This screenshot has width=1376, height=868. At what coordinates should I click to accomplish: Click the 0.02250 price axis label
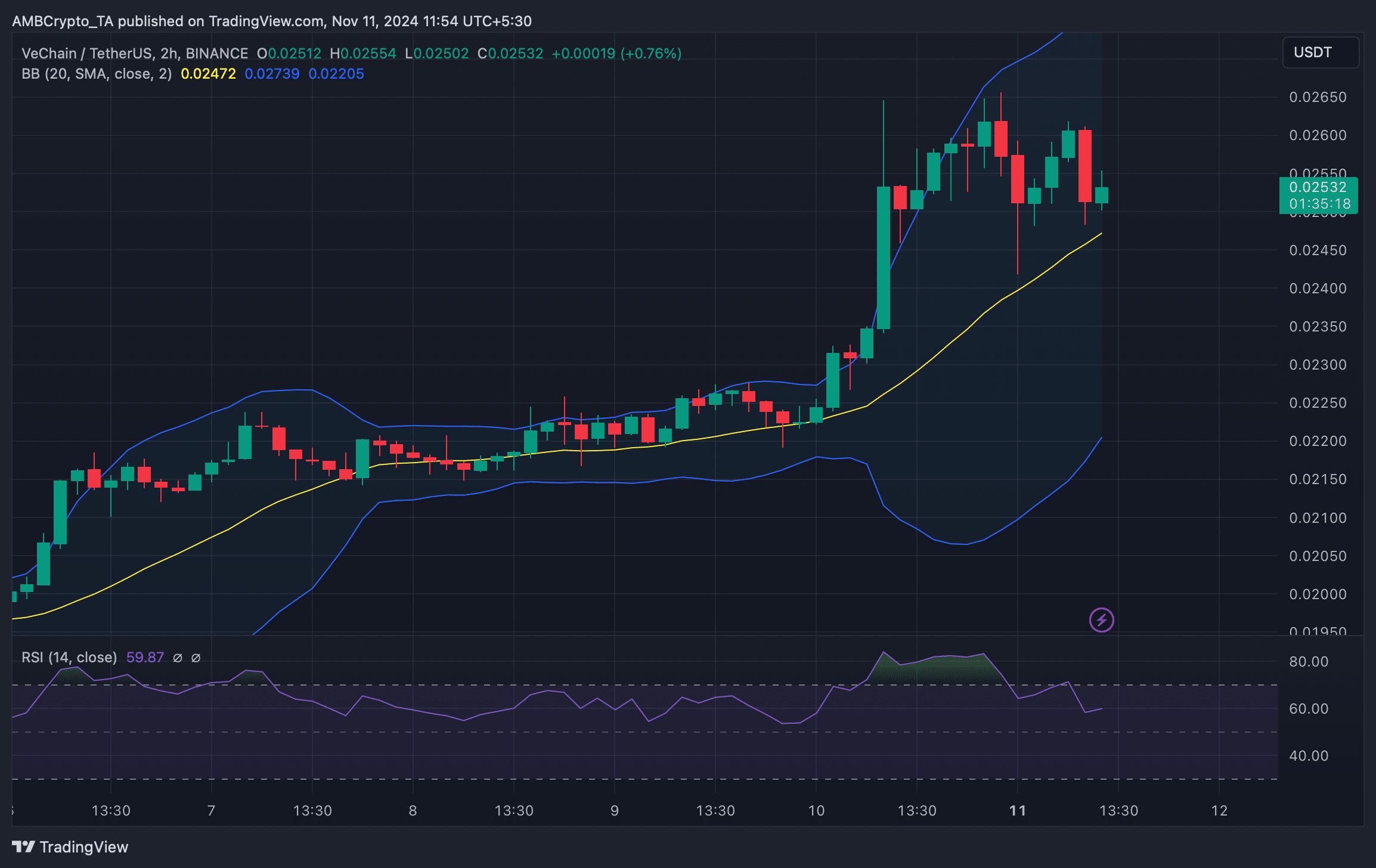point(1318,403)
